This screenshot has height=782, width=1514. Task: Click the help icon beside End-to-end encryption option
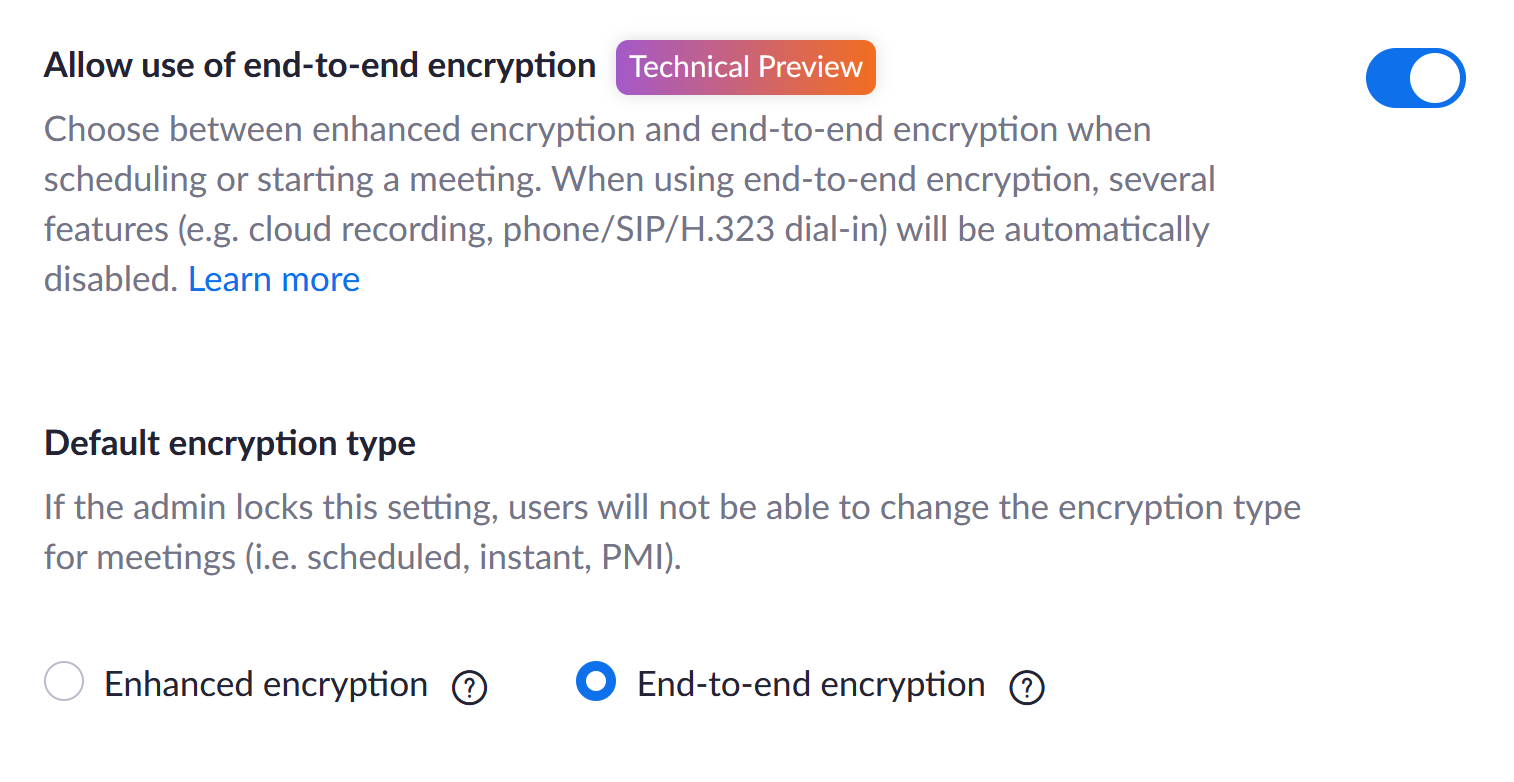(x=1027, y=688)
